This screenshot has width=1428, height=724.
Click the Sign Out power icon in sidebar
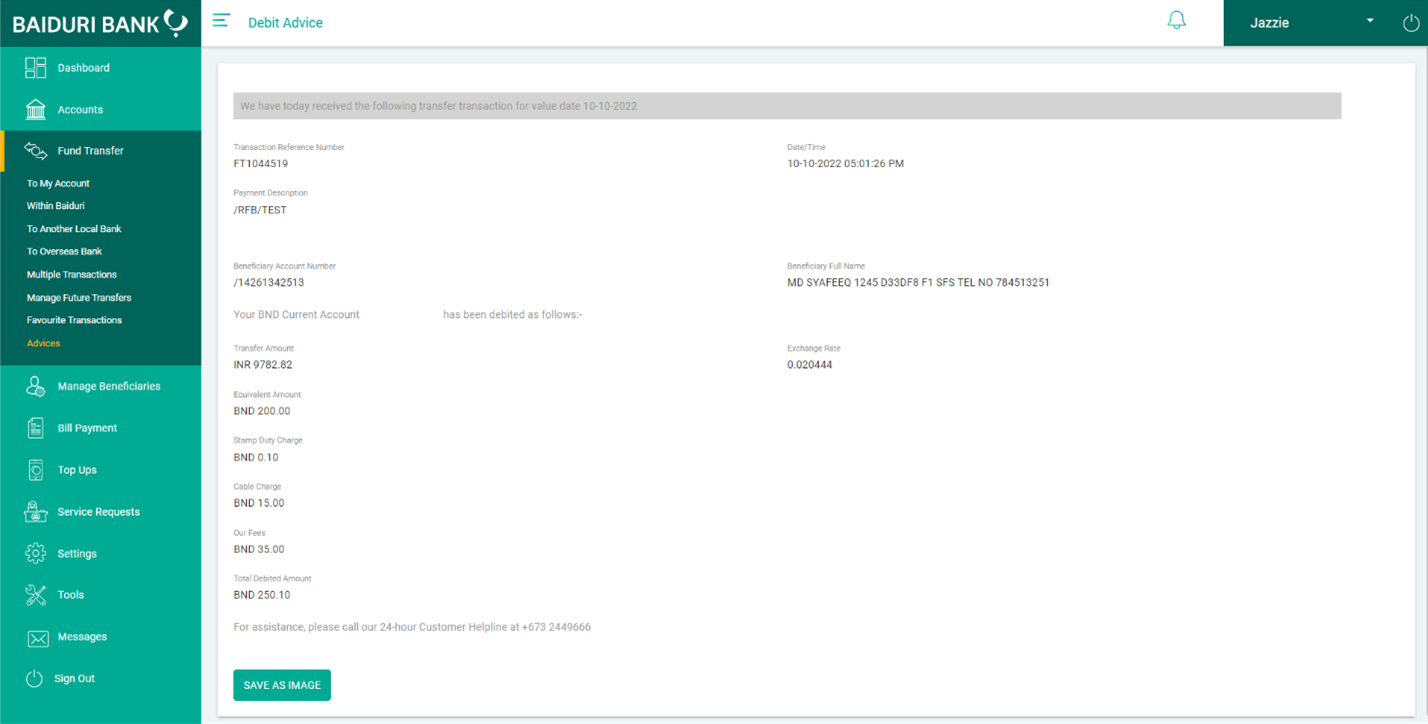pos(34,678)
